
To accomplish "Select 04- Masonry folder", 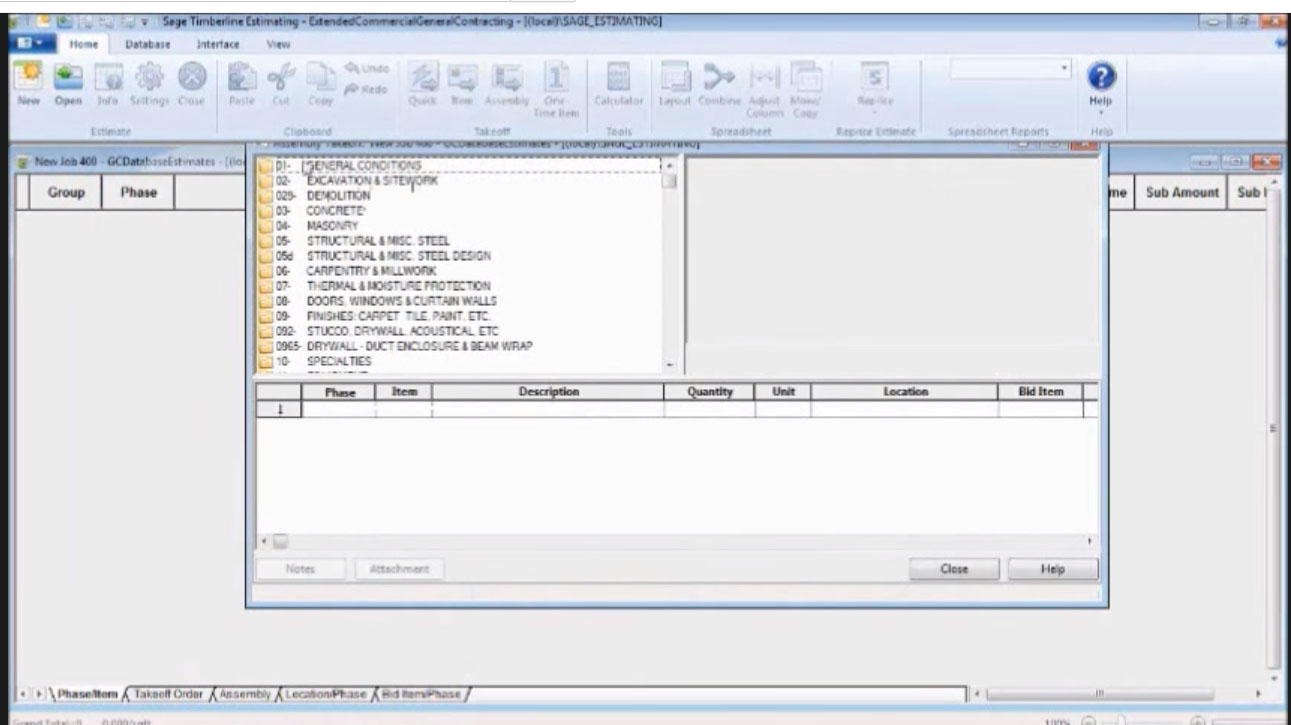I will (x=309, y=226).
